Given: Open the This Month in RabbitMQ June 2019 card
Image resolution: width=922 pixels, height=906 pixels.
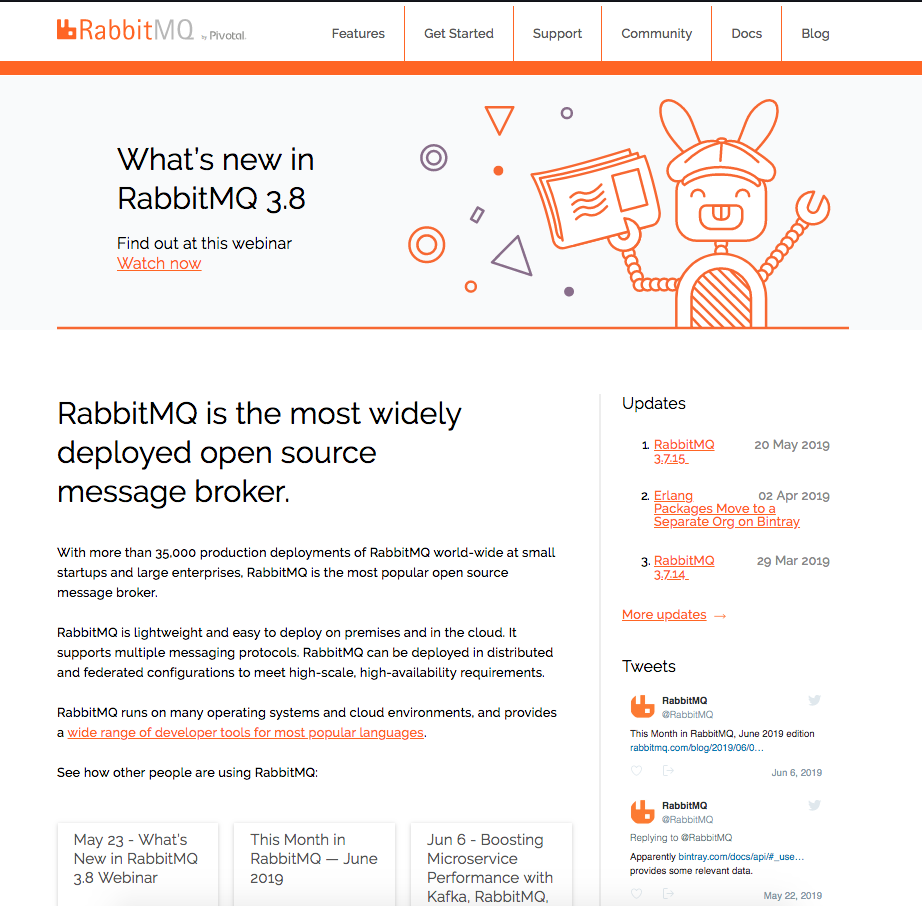Looking at the screenshot, I should pyautogui.click(x=315, y=864).
